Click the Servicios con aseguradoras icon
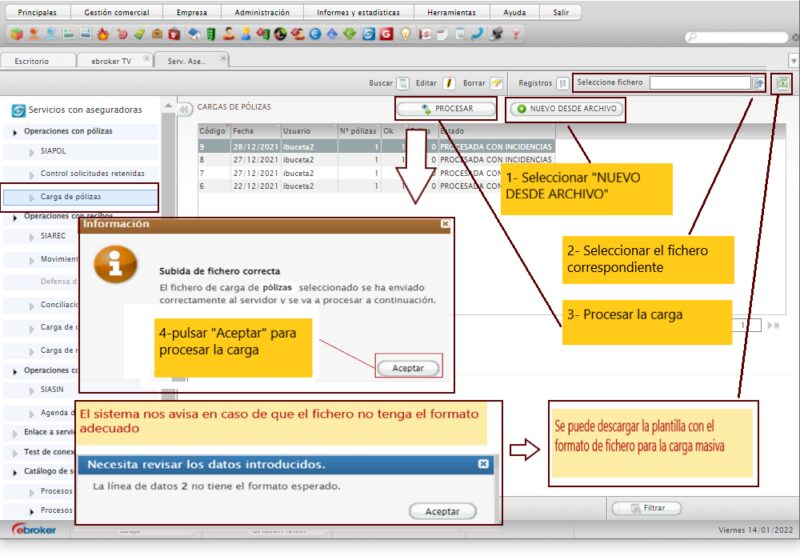This screenshot has height=560, width=800. (17, 109)
